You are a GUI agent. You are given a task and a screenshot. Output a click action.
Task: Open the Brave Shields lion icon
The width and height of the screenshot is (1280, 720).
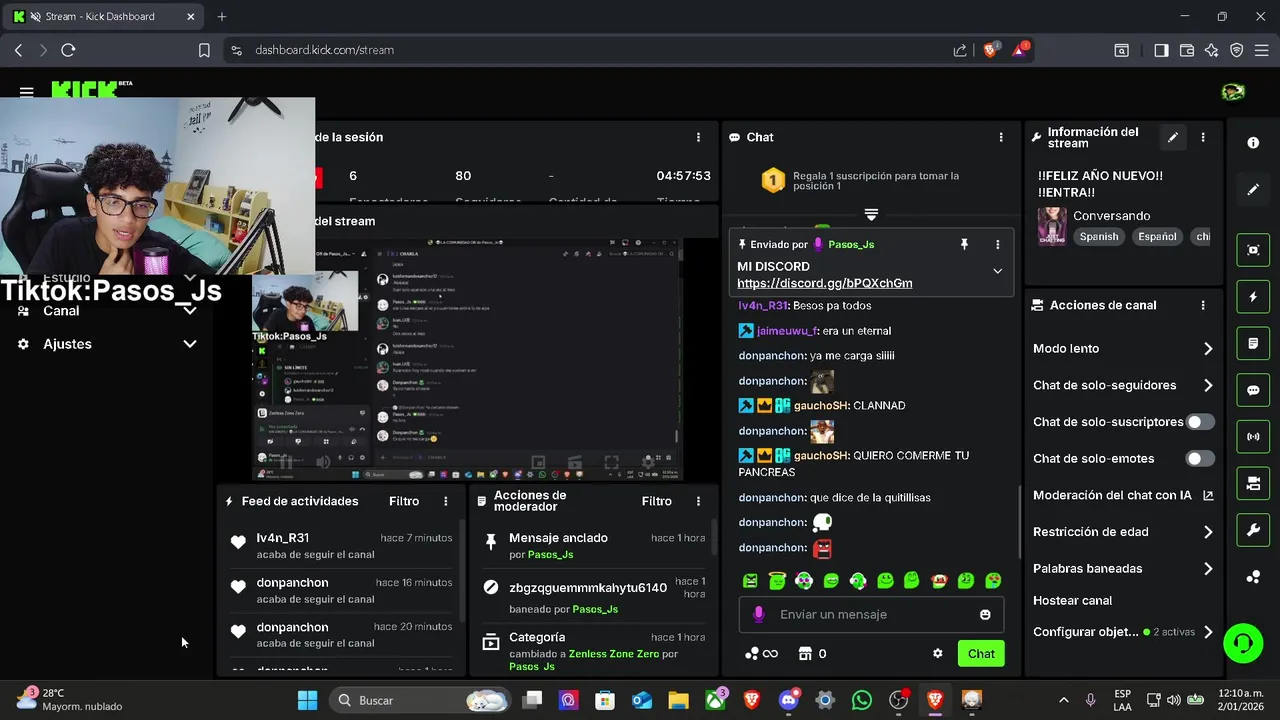pyautogui.click(x=990, y=50)
